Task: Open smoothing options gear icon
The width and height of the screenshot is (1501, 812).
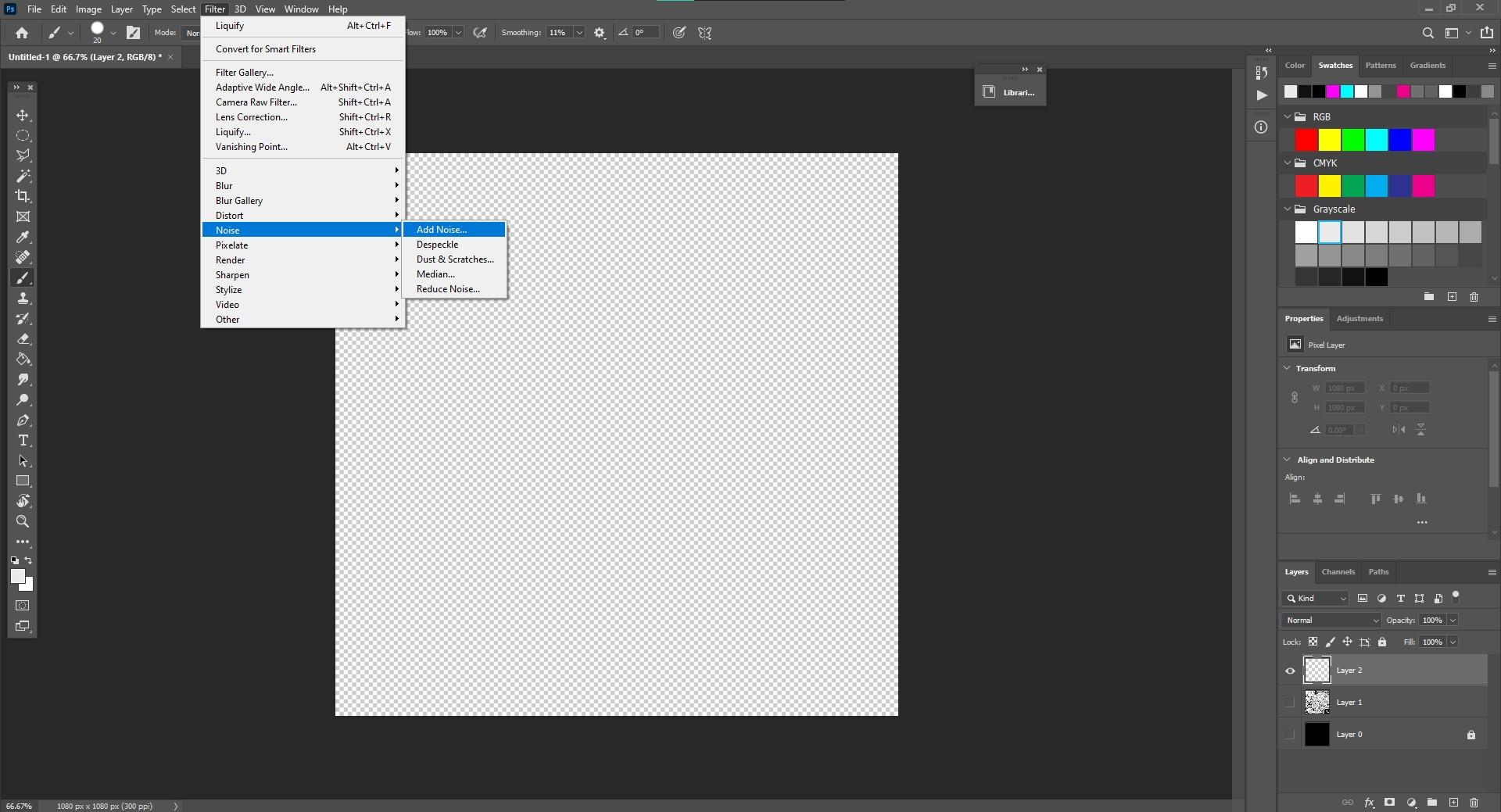Action: 600,33
